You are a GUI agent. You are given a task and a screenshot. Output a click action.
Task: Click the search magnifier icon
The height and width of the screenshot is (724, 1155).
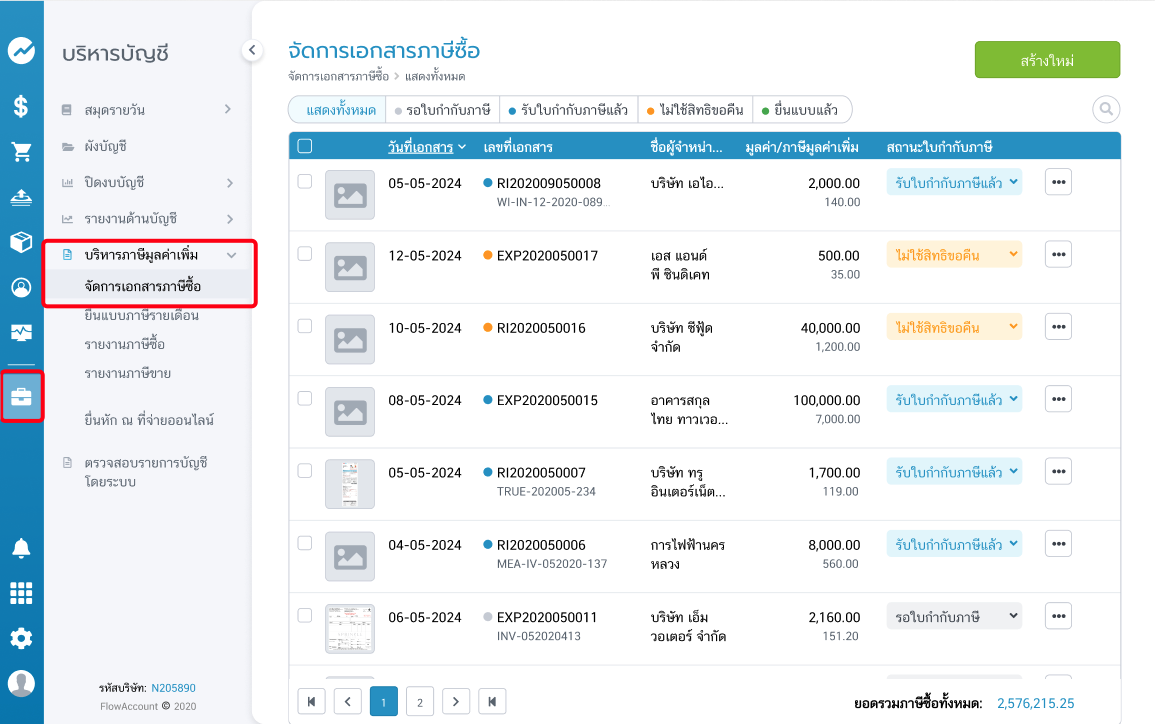point(1106,109)
